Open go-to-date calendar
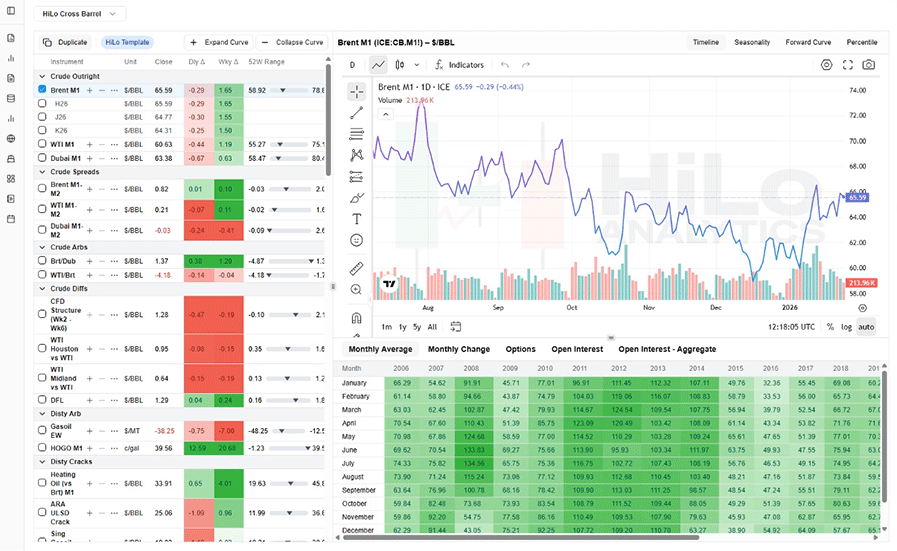 click(x=455, y=327)
